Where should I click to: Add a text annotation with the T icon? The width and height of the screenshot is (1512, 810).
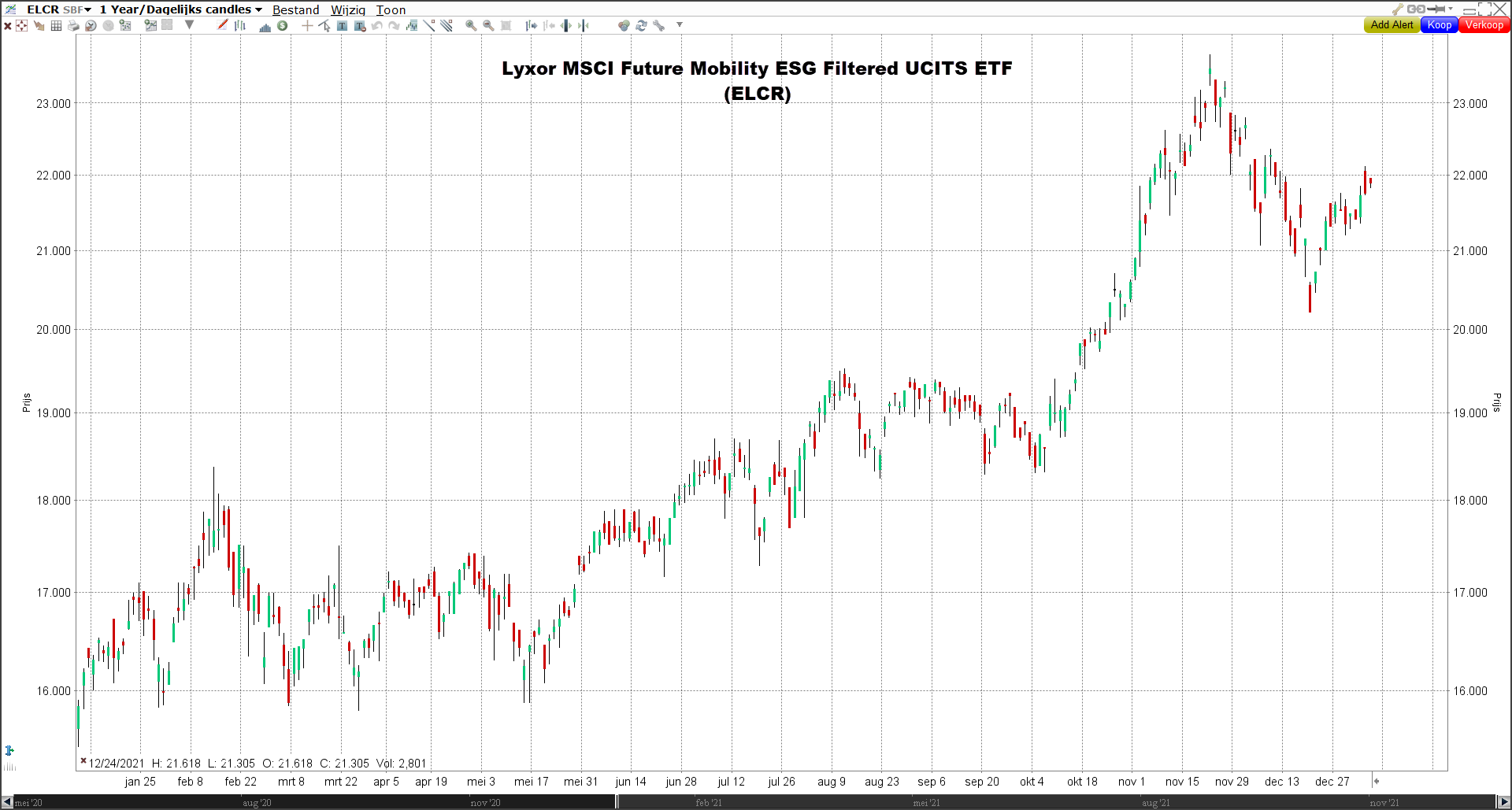[342, 26]
